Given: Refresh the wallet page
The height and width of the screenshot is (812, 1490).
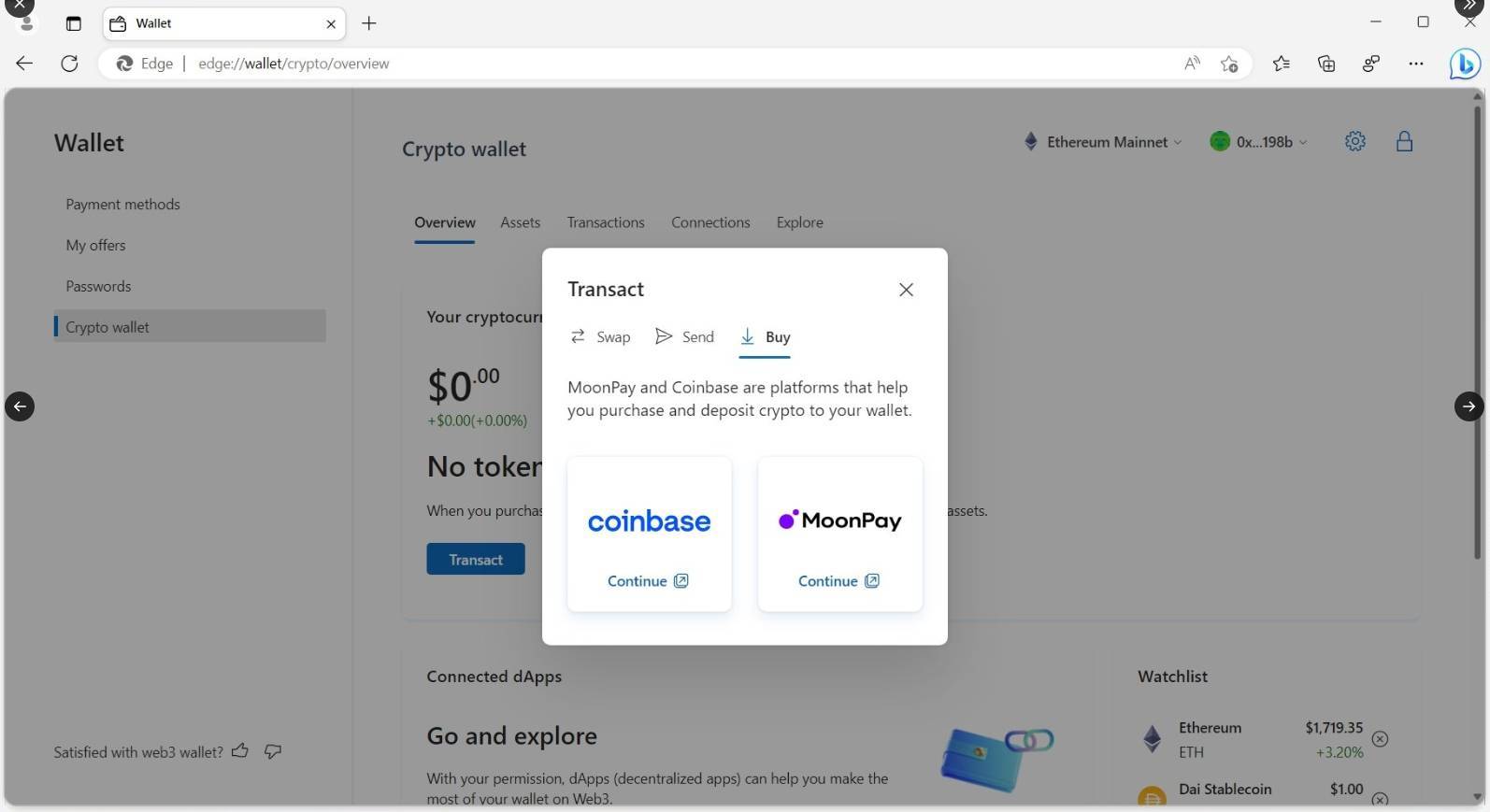Looking at the screenshot, I should [69, 64].
